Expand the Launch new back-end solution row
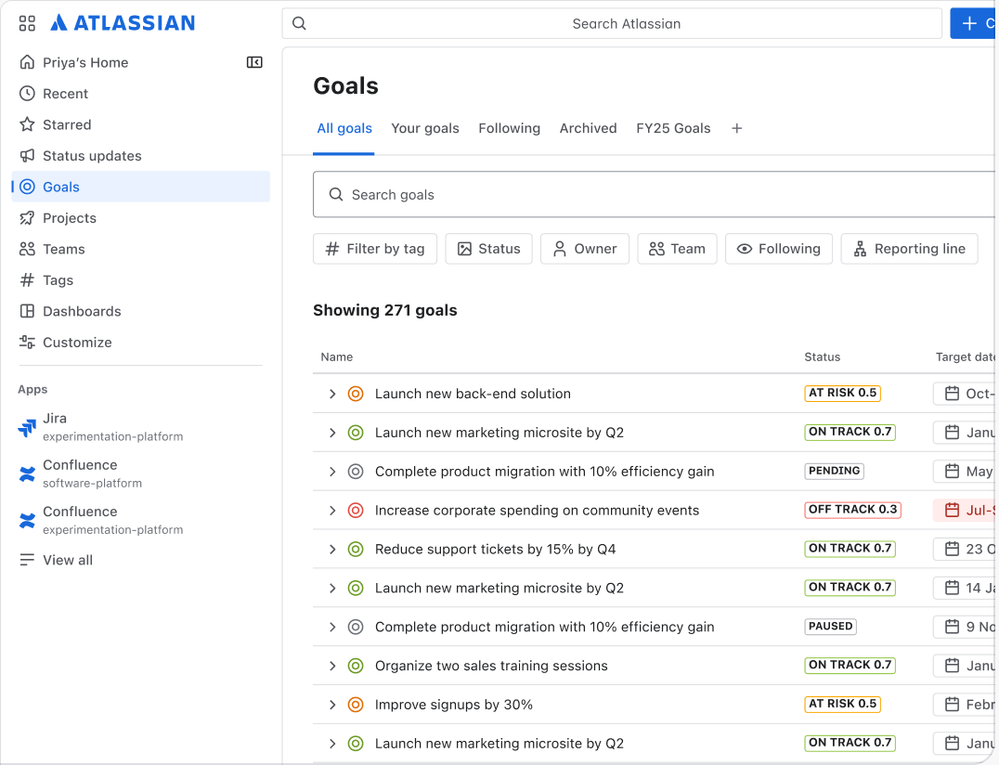This screenshot has width=999, height=765. [332, 394]
